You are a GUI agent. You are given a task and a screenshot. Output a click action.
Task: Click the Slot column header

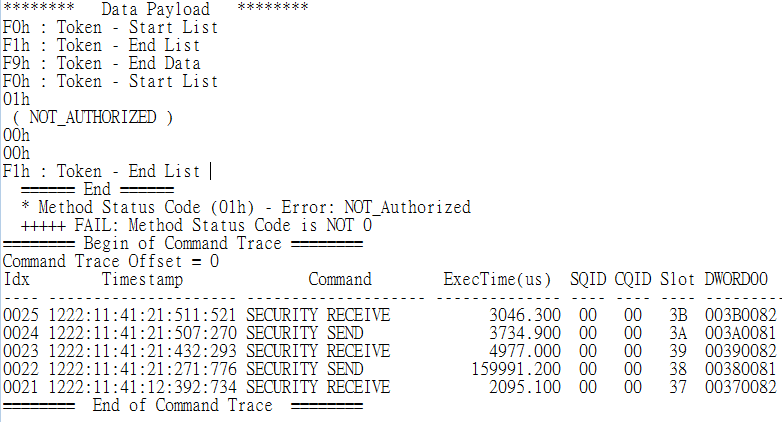click(677, 279)
